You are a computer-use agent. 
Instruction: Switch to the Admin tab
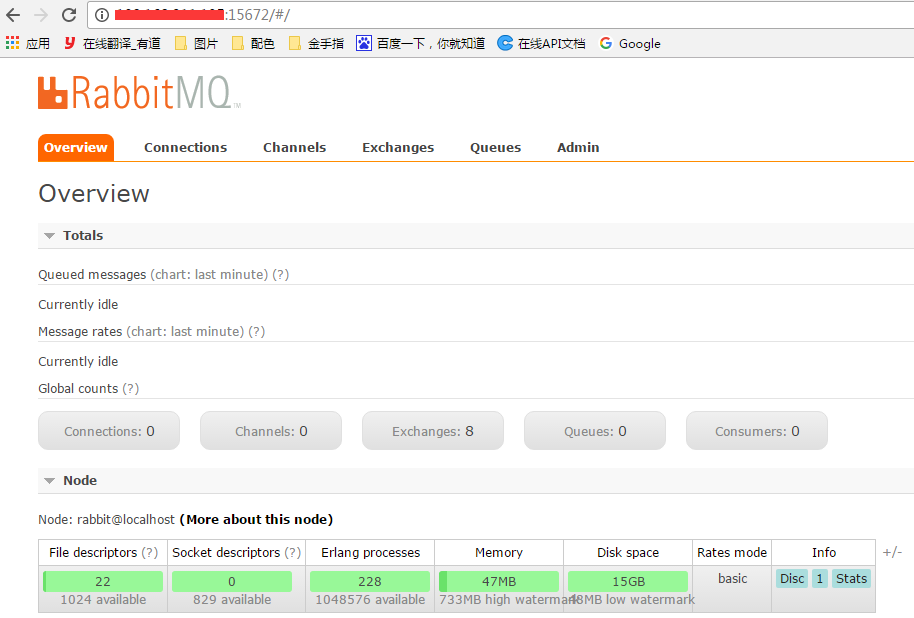pyautogui.click(x=578, y=148)
